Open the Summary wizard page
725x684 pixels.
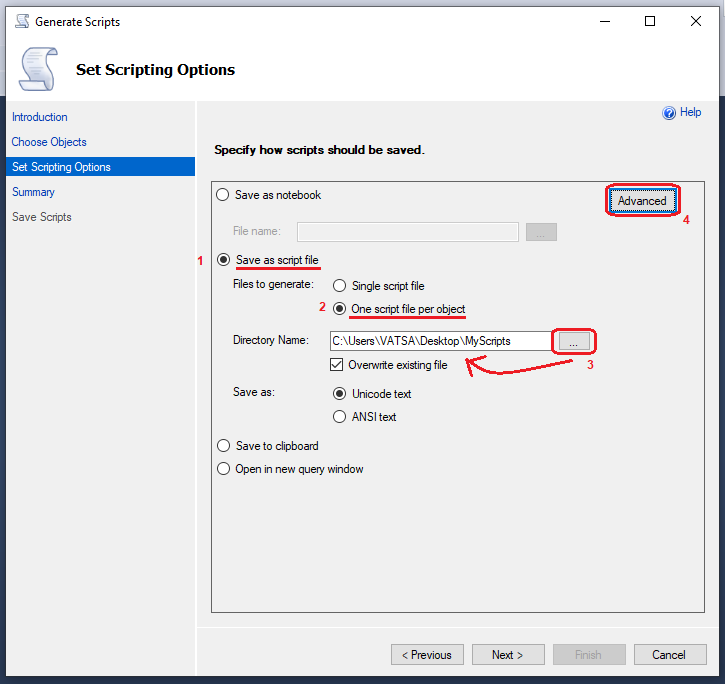(x=33, y=192)
